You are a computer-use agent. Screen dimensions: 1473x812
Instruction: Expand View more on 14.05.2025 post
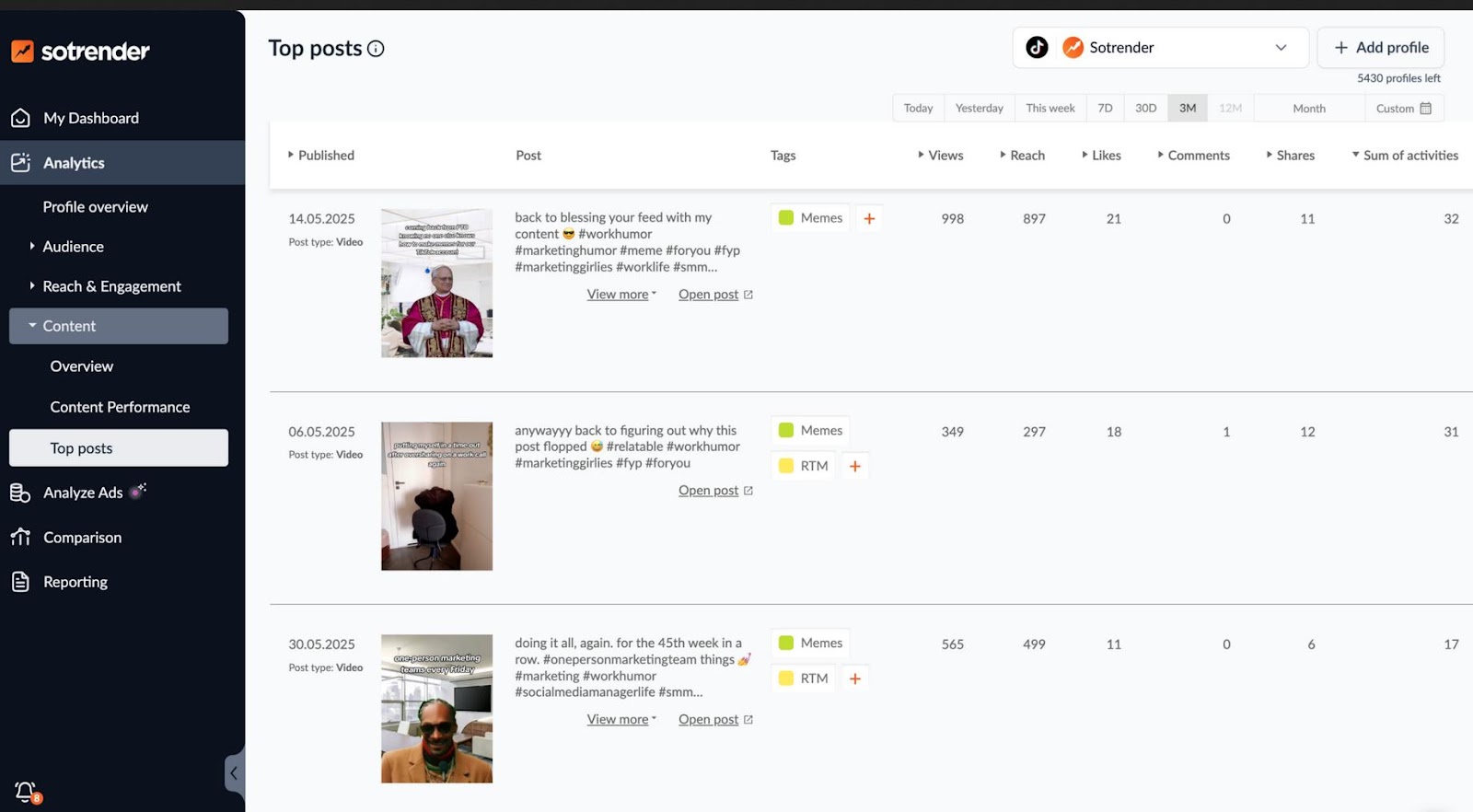621,295
